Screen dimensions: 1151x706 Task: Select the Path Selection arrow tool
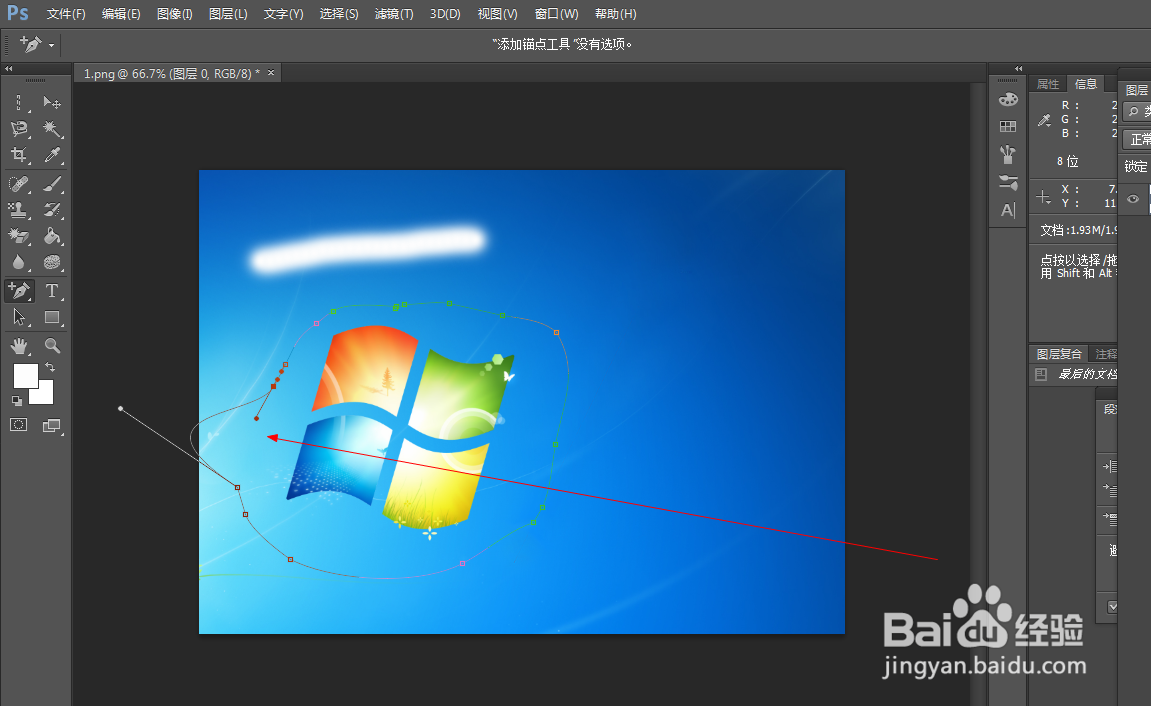[x=19, y=317]
